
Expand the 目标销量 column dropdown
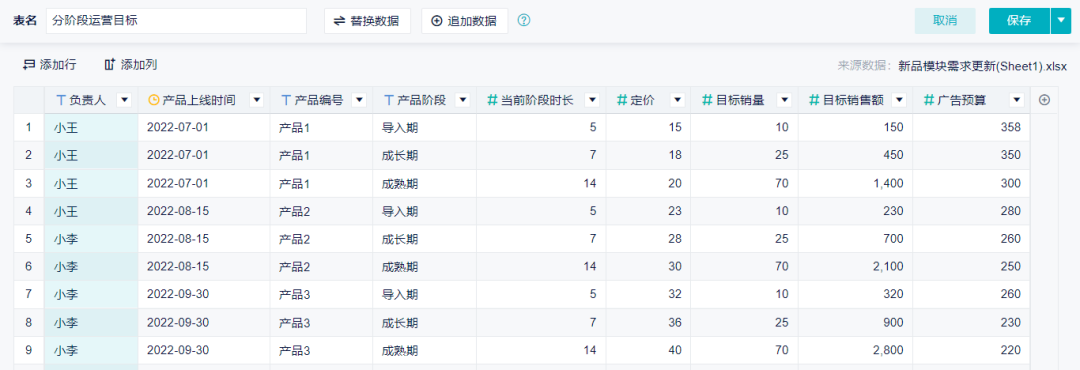tap(784, 101)
